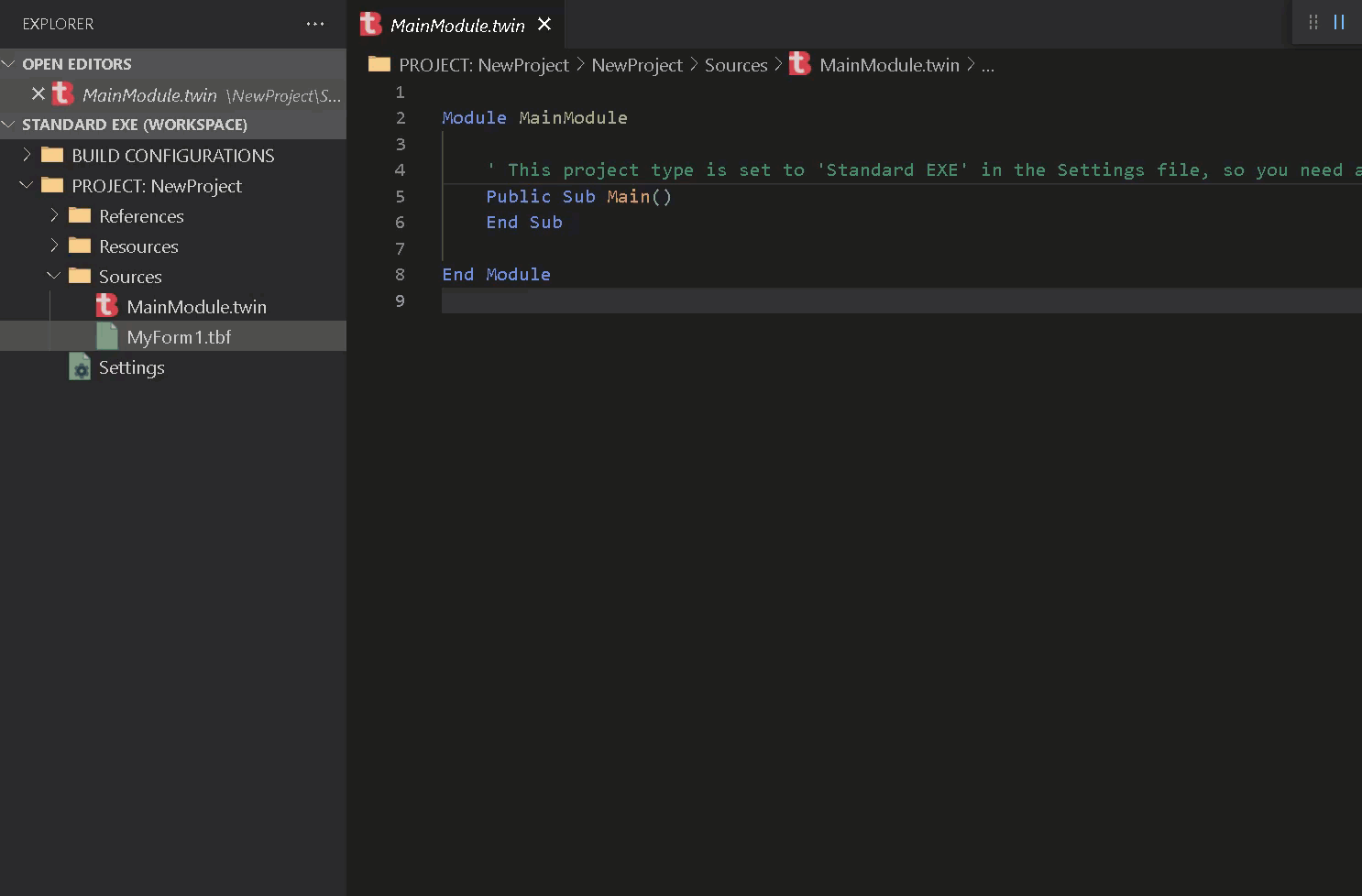This screenshot has width=1362, height=896.
Task: Click the Resources folder icon
Action: pyautogui.click(x=81, y=246)
